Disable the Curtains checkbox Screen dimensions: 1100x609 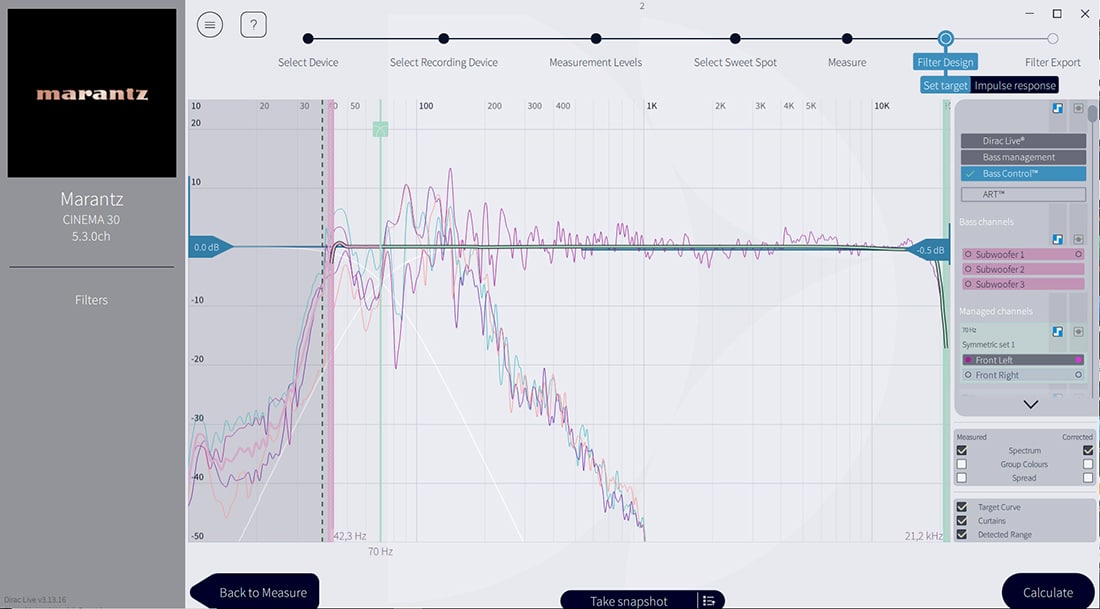point(962,521)
